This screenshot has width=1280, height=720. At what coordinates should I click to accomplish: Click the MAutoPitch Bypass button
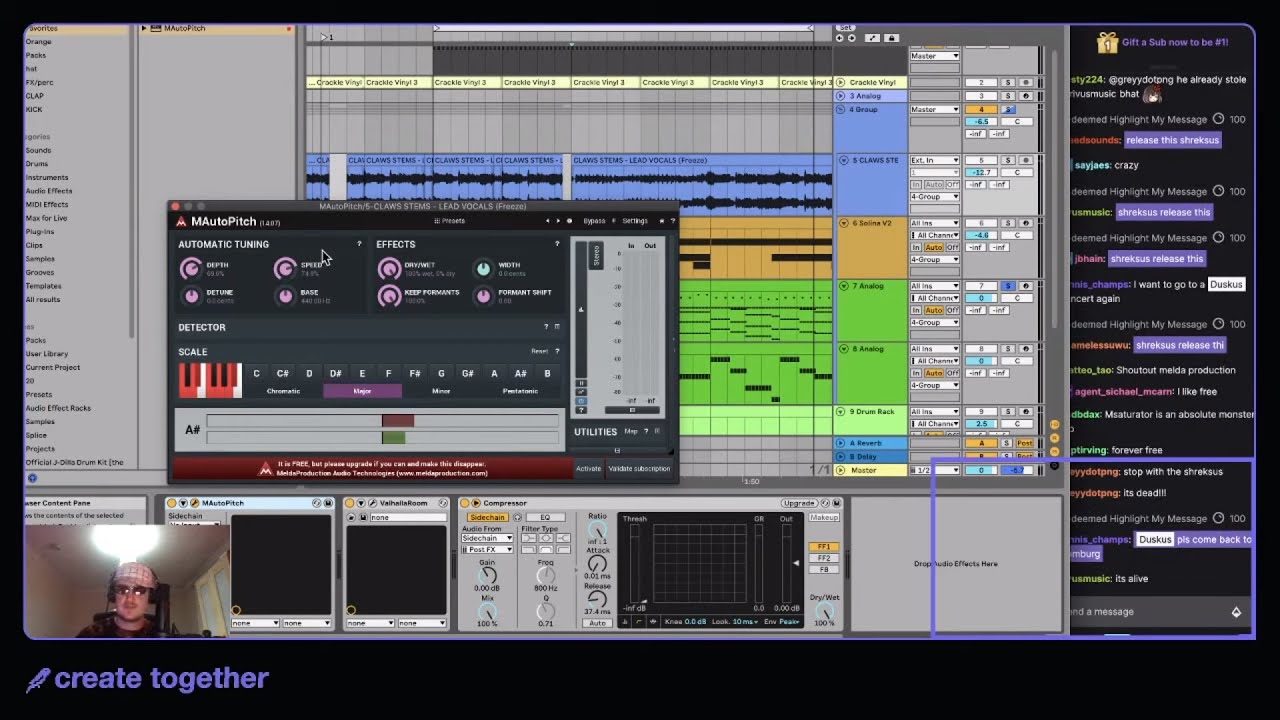[x=594, y=221]
